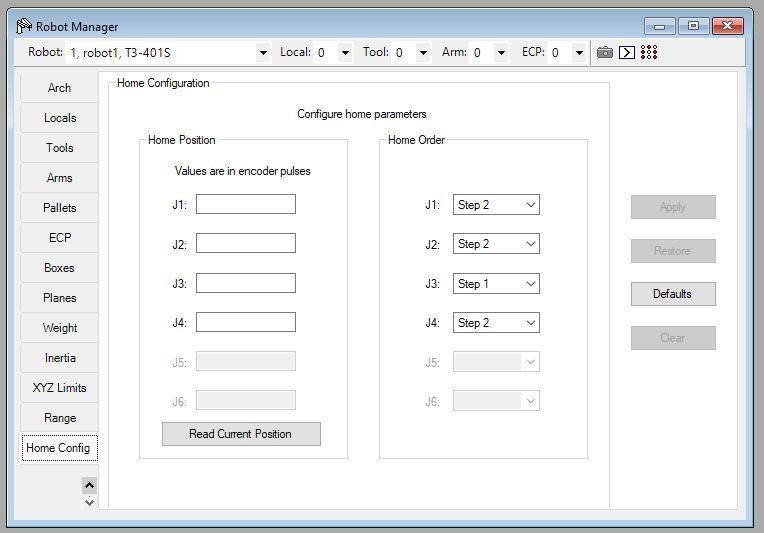The height and width of the screenshot is (533, 764).
Task: Click the J3 Home Position input field
Action: (246, 283)
